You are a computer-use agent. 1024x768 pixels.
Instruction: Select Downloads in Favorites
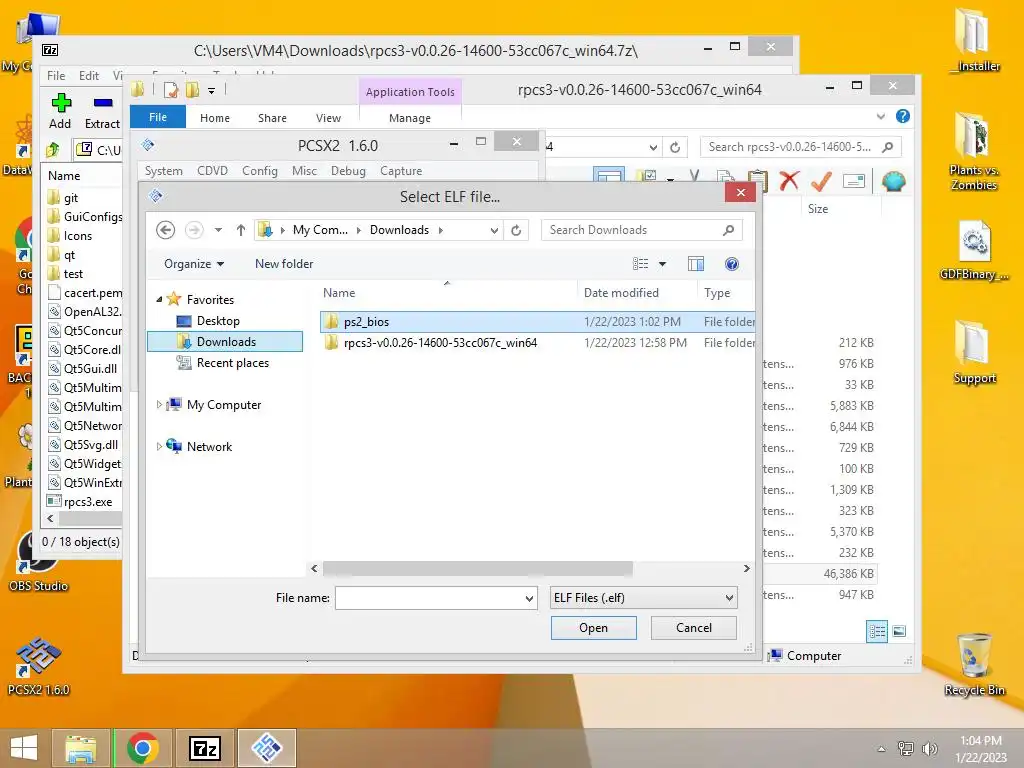point(225,342)
